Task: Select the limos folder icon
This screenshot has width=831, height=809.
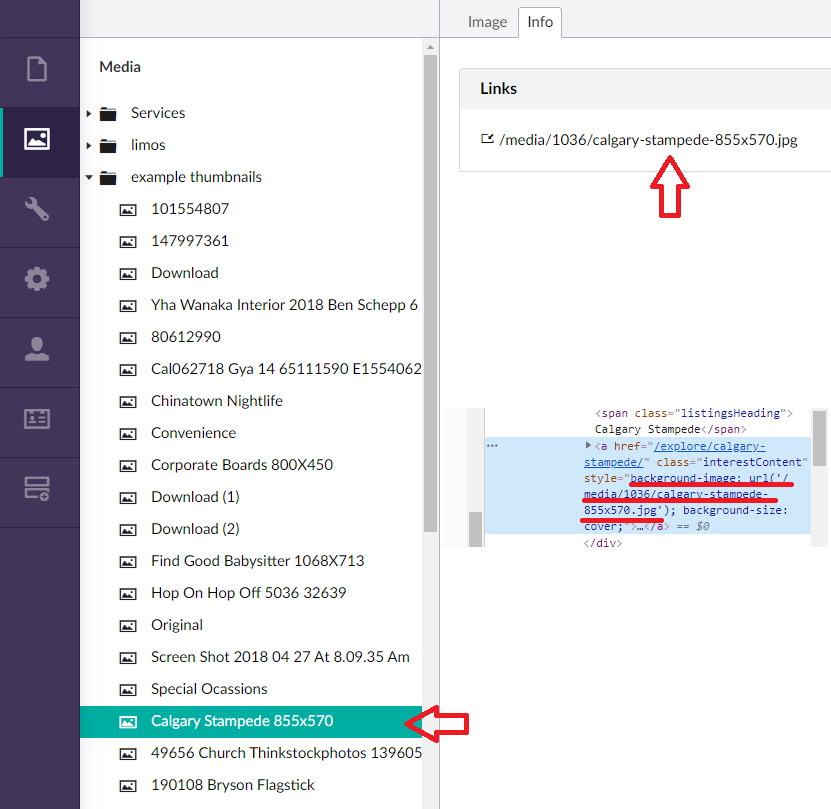Action: [x=108, y=145]
